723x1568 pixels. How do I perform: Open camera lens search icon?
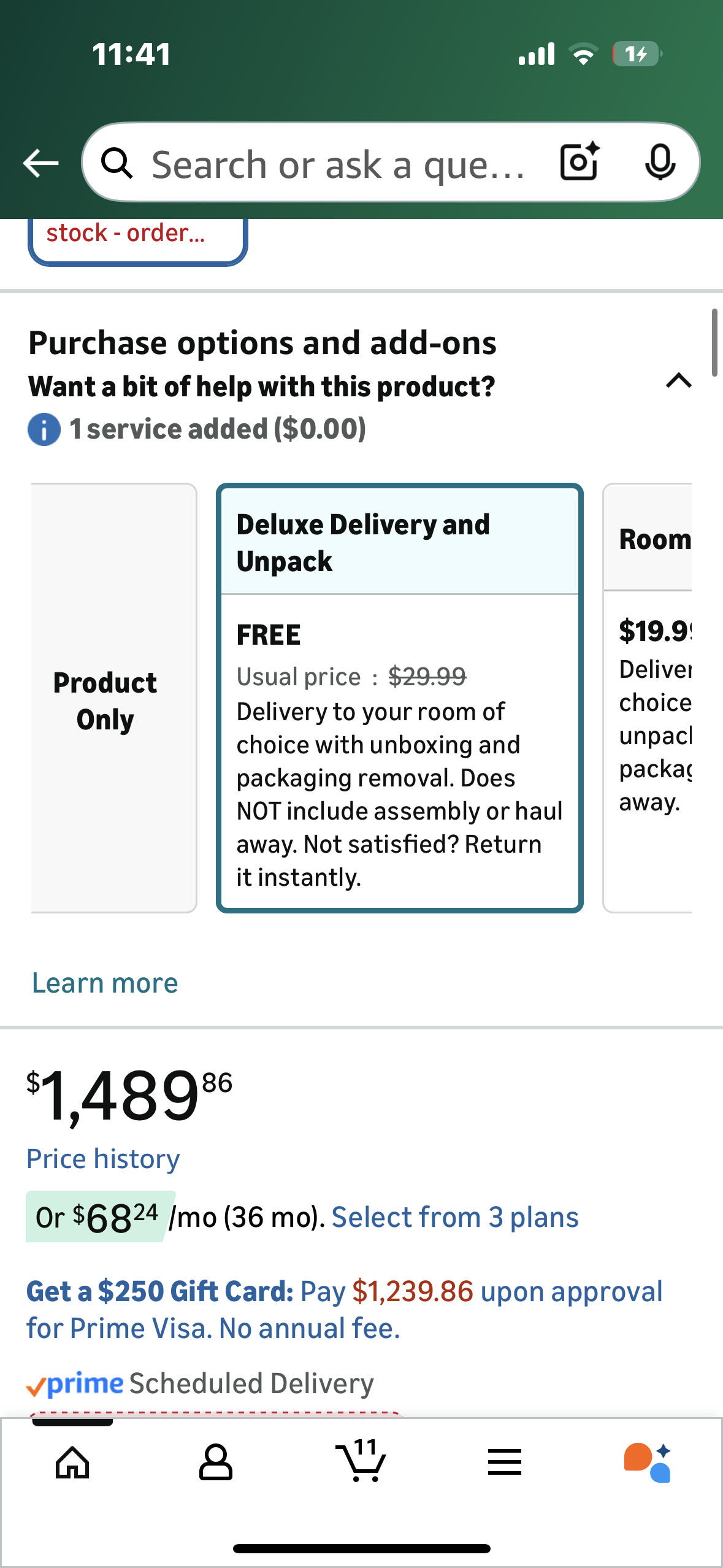(579, 163)
